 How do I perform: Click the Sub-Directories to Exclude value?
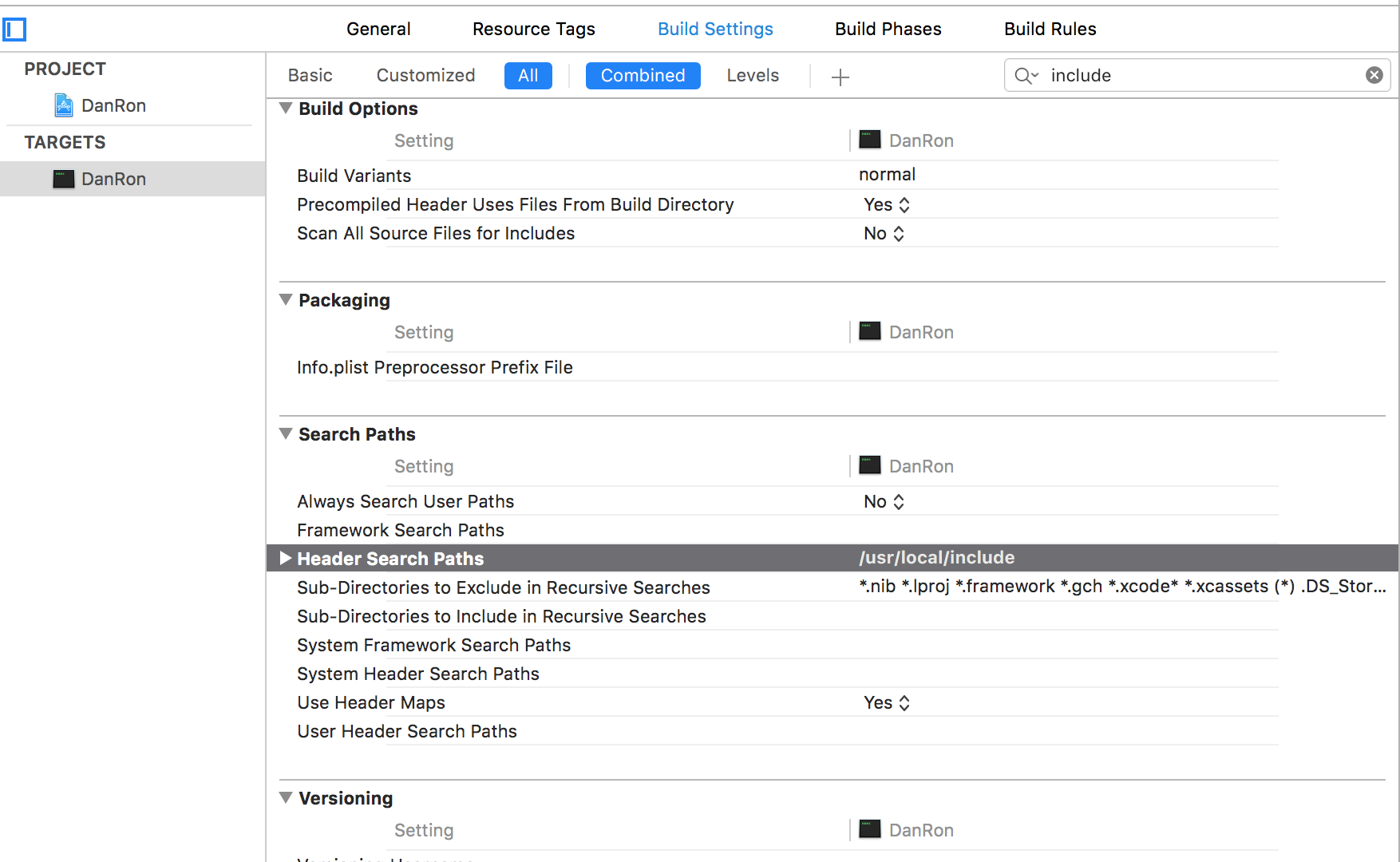[x=1122, y=586]
